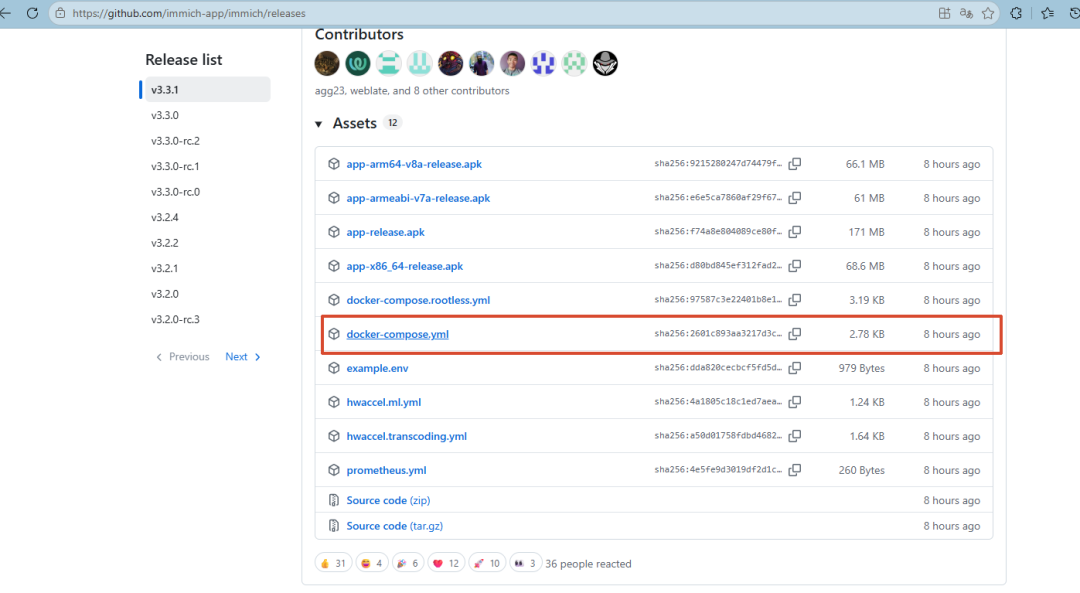
Task: Copy sha256 hash for example.env
Action: (x=795, y=368)
